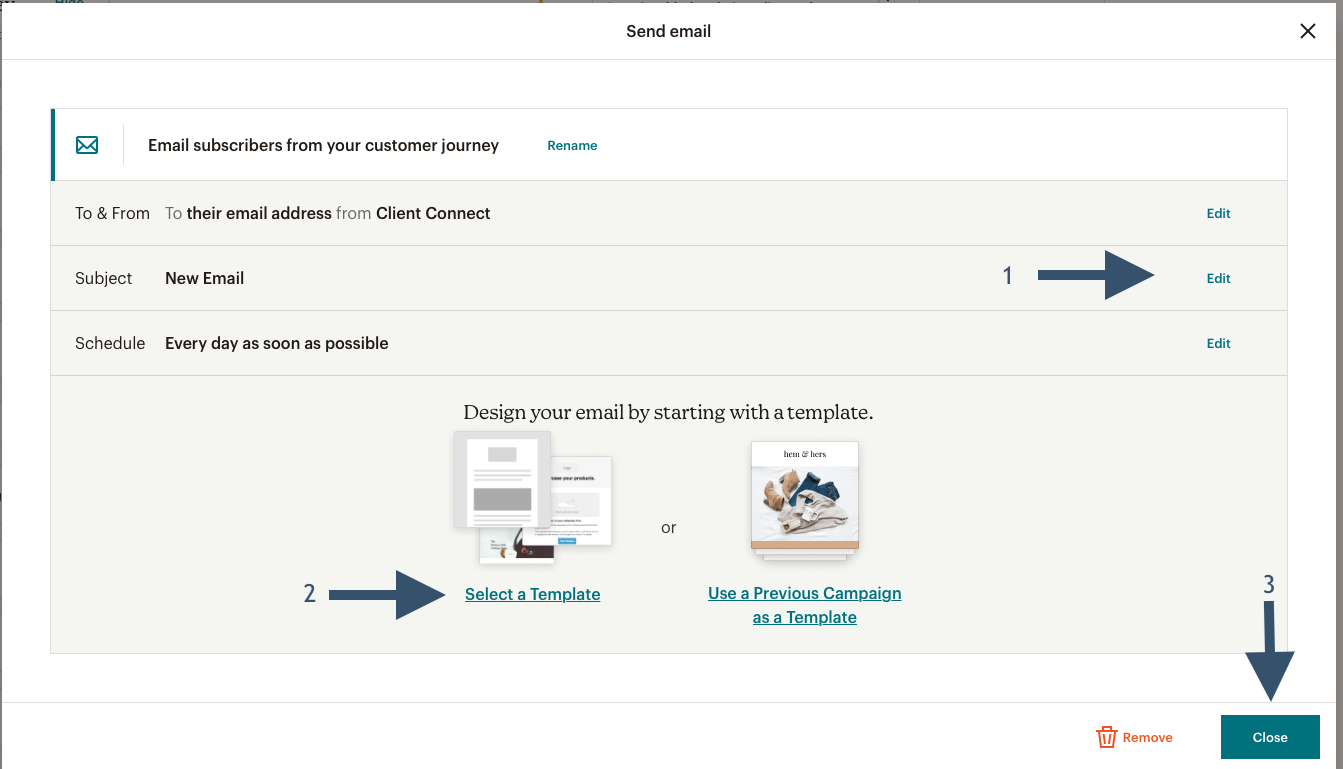
Task: Close dialog with X icon
Action: click(x=1307, y=31)
